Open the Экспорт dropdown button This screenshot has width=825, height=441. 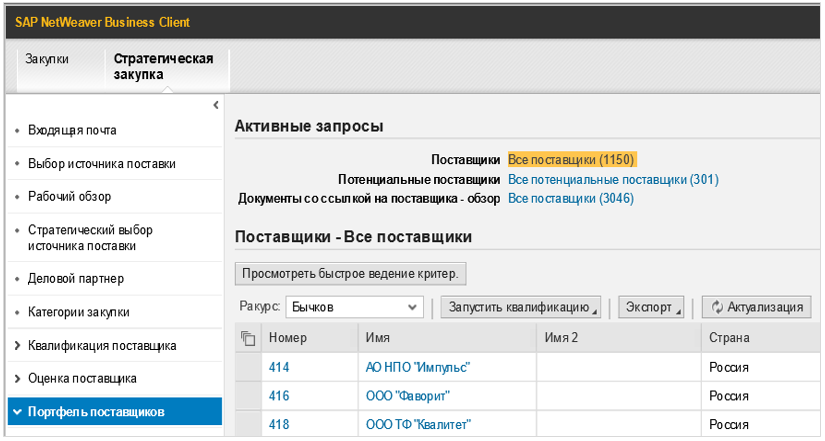coord(651,307)
